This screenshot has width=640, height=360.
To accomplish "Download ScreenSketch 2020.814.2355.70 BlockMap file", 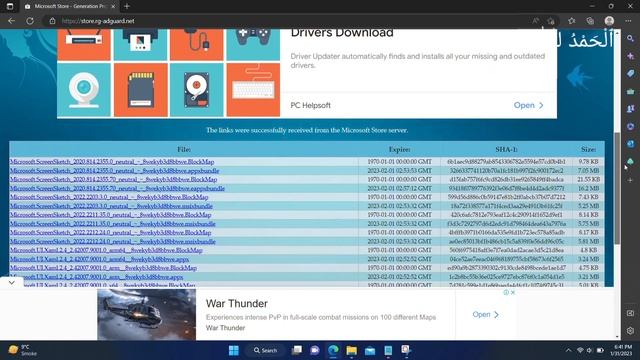I will click(113, 179).
